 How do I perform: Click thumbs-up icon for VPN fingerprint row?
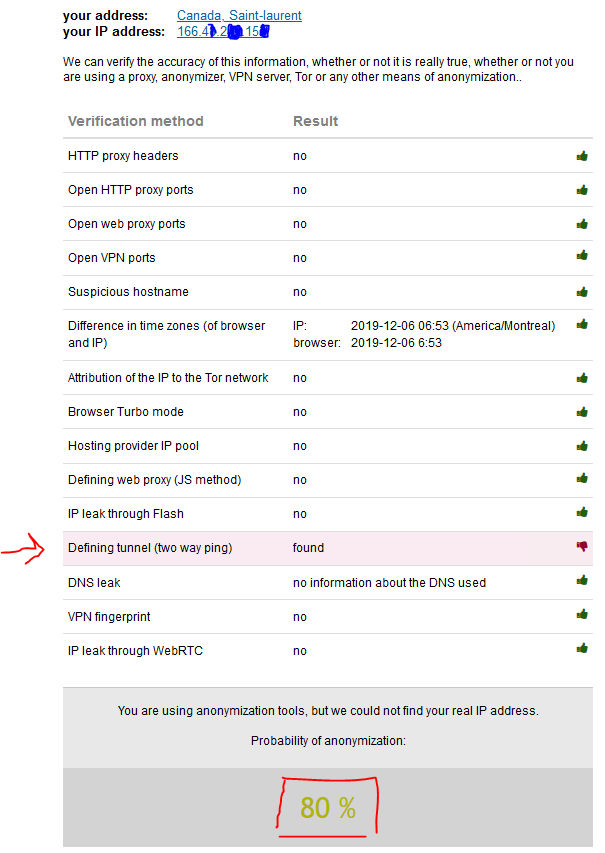point(582,614)
